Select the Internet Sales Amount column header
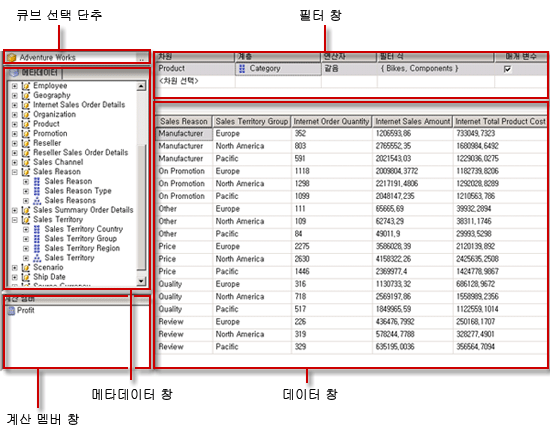This screenshot has width=550, height=434. pos(412,121)
